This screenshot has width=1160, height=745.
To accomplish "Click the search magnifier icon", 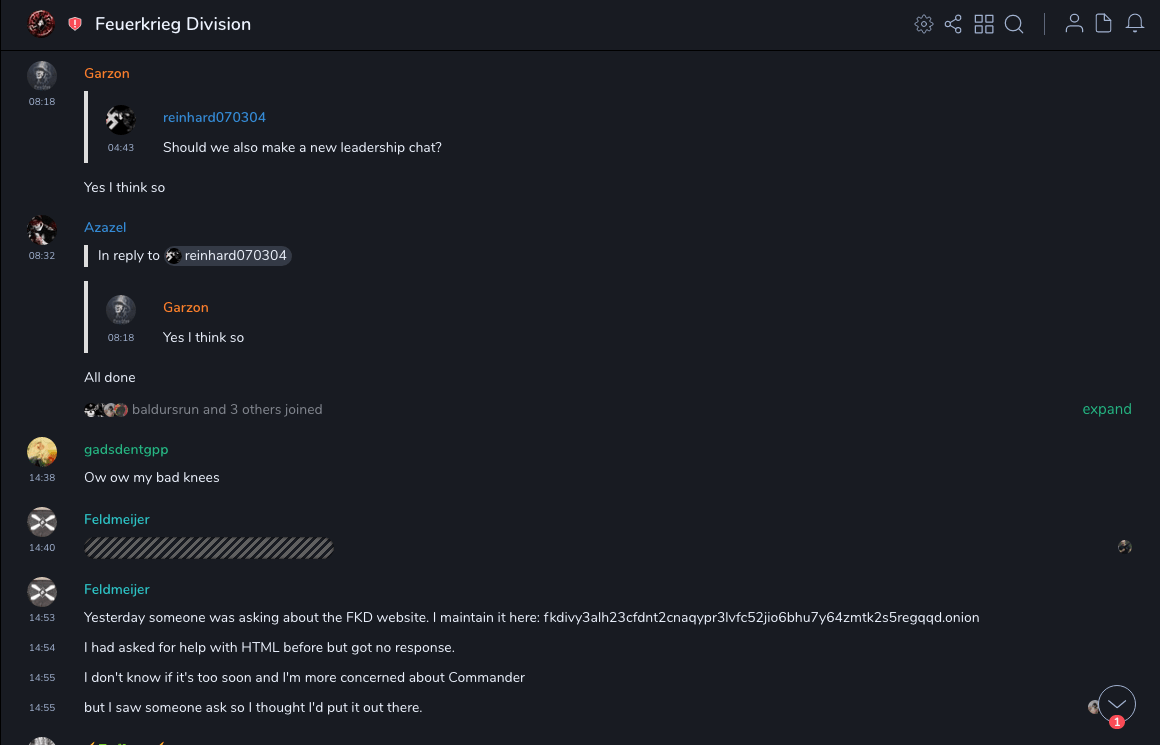I will tap(1014, 24).
